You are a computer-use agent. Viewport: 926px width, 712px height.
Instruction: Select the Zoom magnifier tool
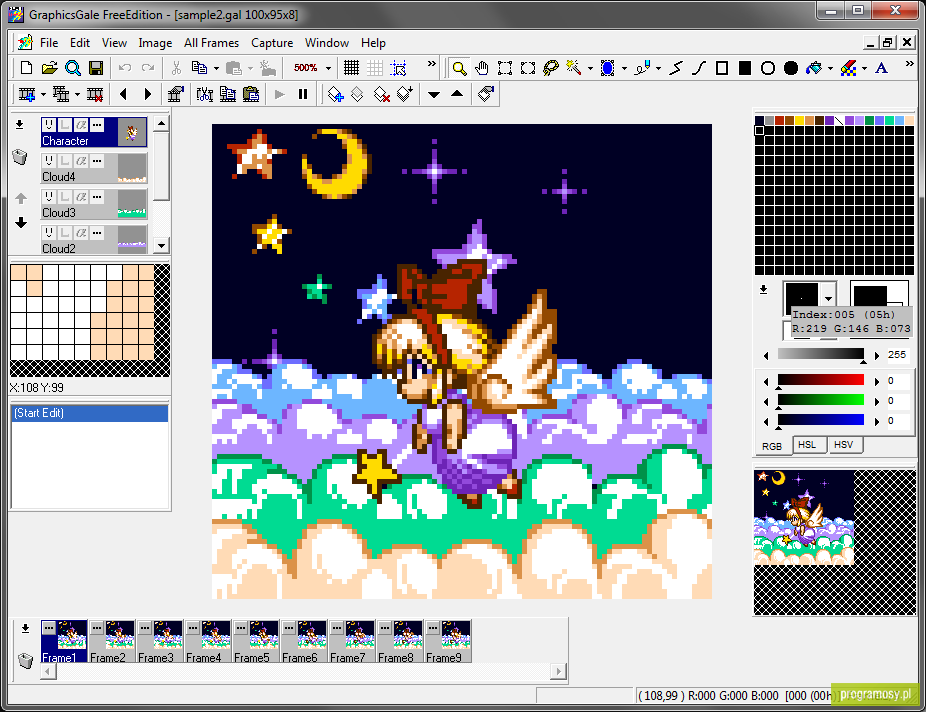pyautogui.click(x=459, y=68)
